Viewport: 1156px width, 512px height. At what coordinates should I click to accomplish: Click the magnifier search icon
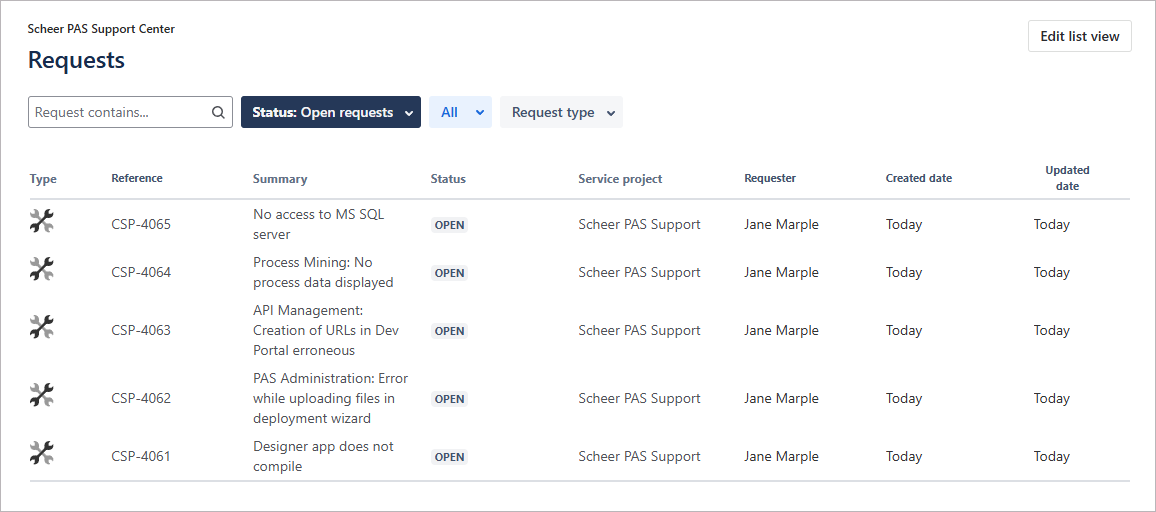218,113
